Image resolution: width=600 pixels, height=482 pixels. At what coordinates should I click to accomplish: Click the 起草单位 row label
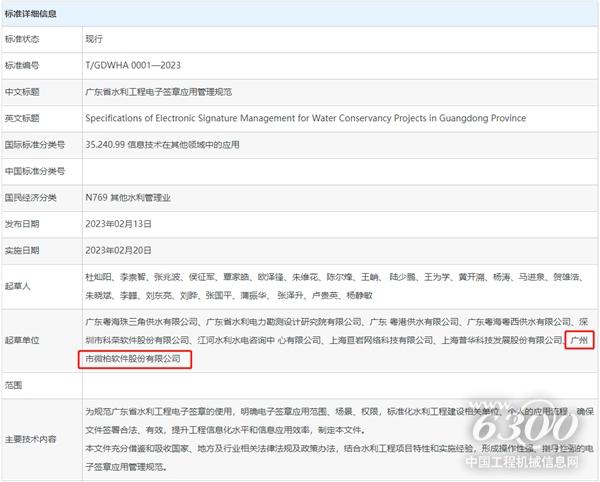(23, 341)
